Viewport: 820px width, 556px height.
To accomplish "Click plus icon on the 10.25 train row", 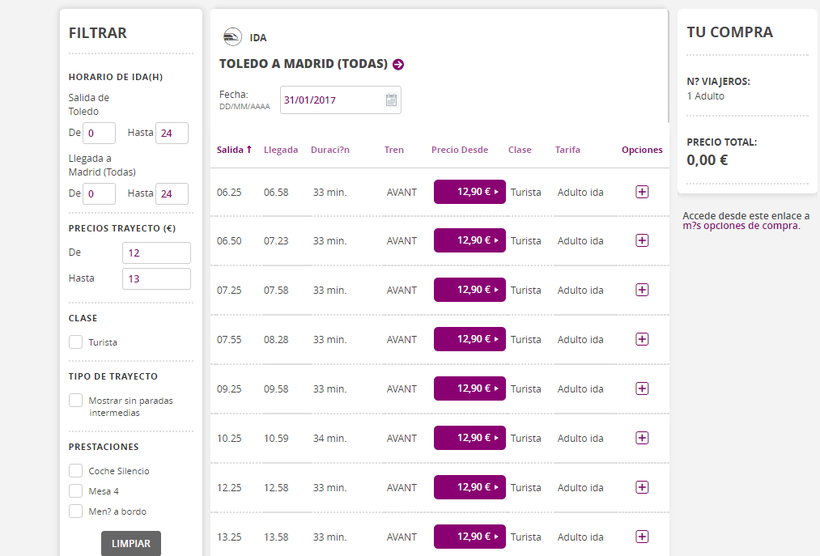I will 642,438.
